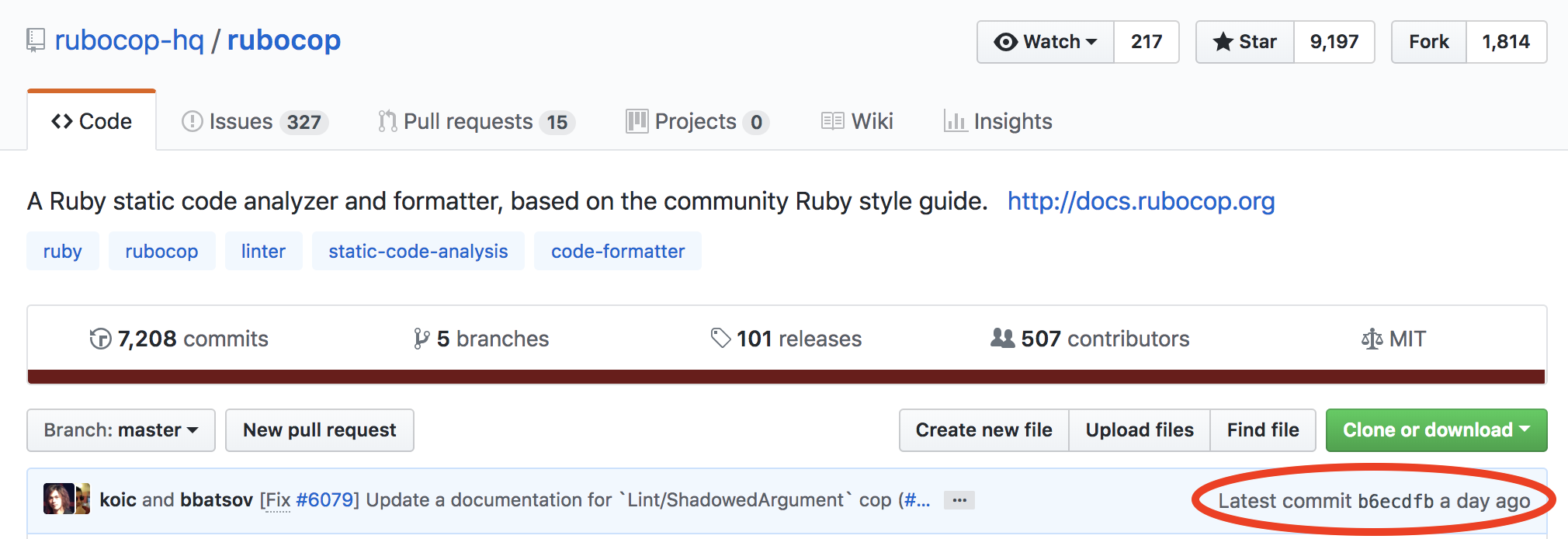Click the star icon in Star
Screen dimensions: 1568x539
[1223, 42]
